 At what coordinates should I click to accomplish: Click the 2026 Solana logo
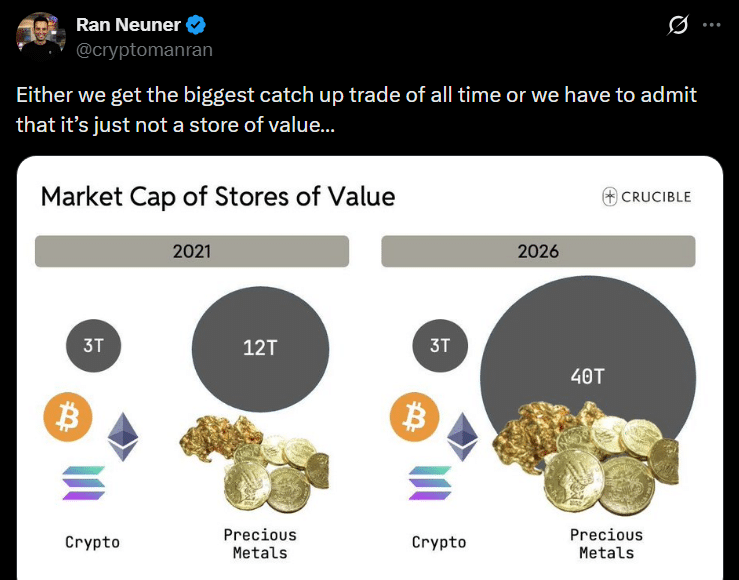pos(429,483)
